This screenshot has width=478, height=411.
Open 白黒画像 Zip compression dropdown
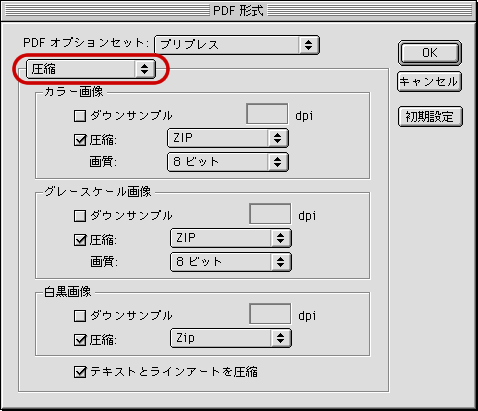[231, 338]
